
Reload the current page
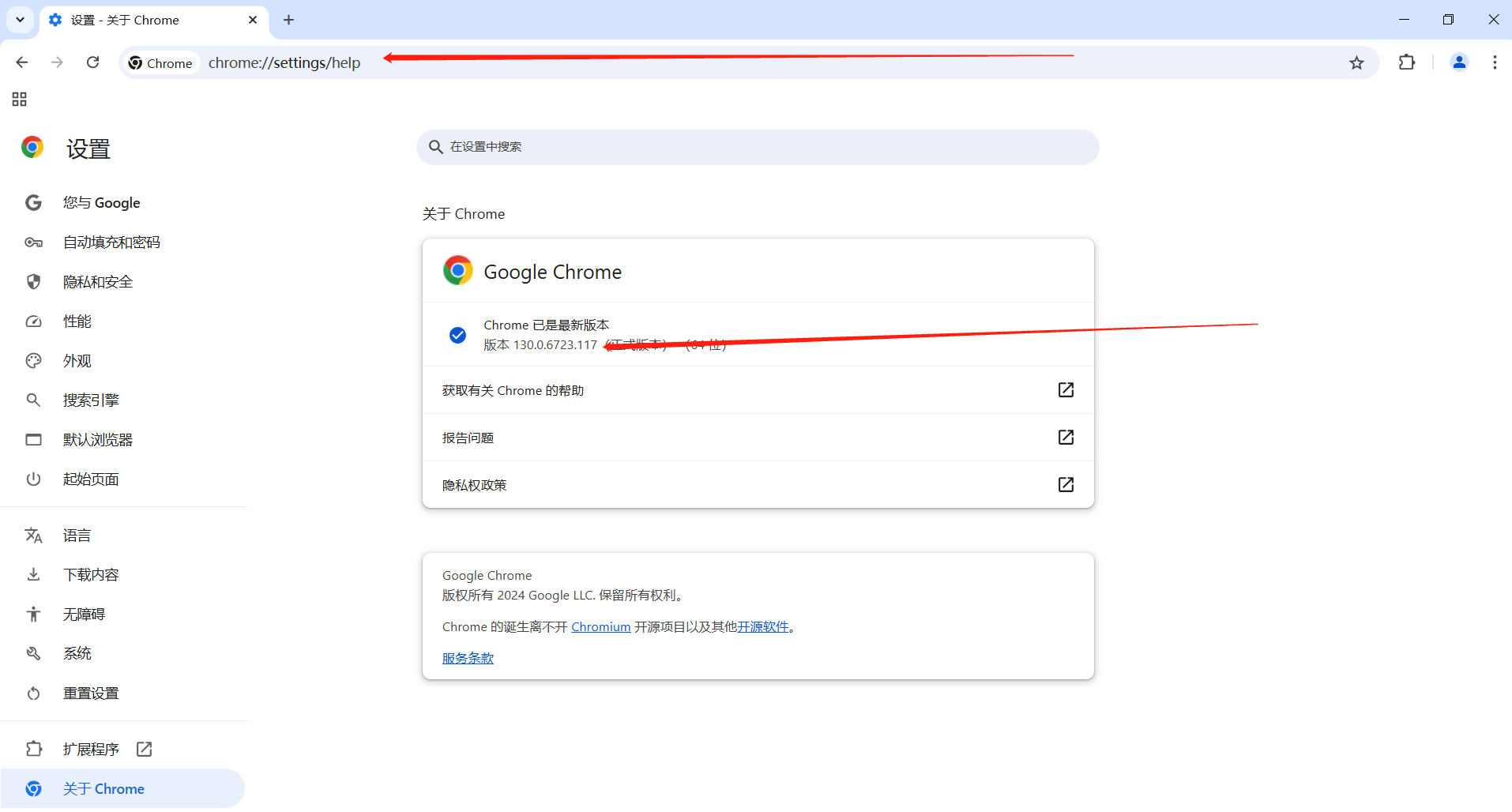tap(92, 62)
